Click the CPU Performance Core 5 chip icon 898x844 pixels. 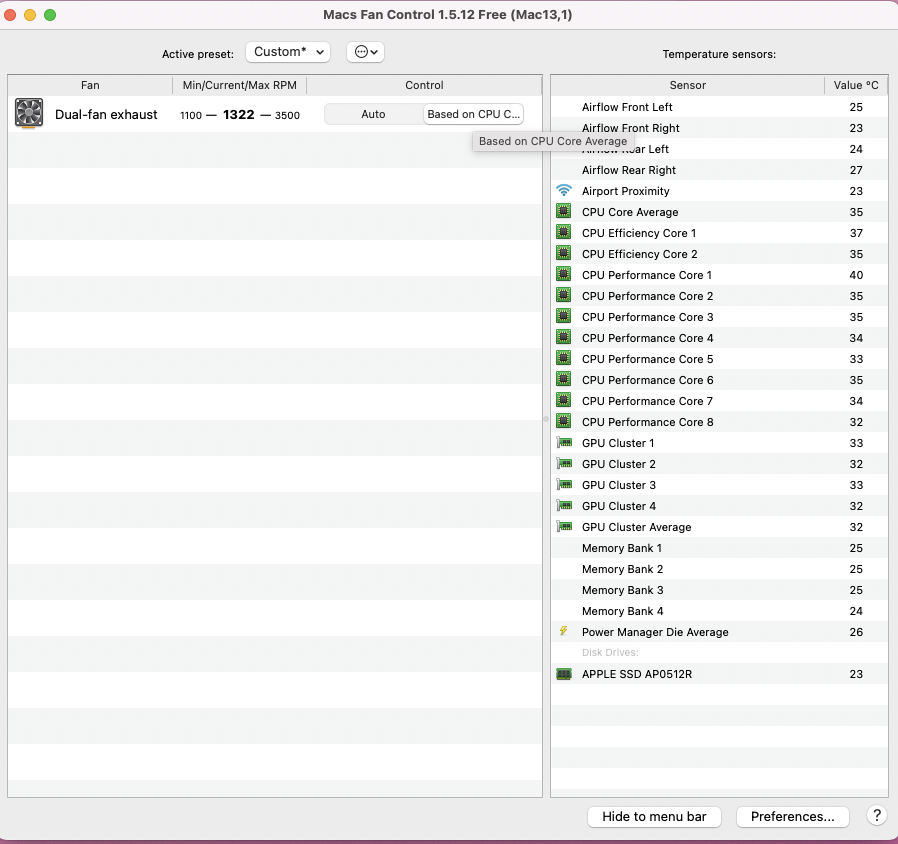564,358
